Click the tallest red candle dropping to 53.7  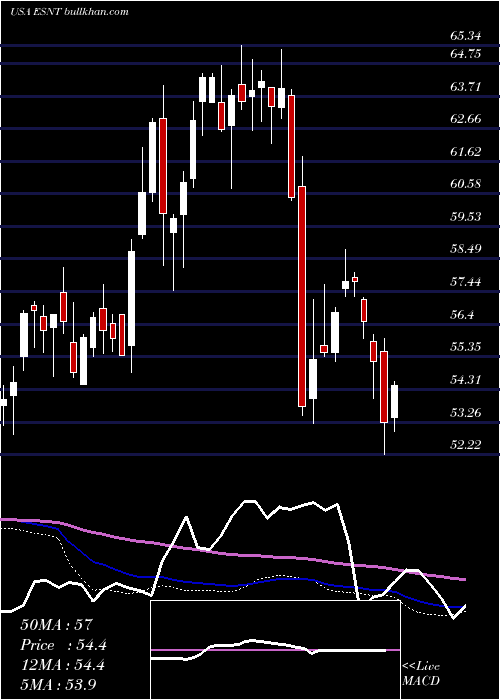pos(302,296)
